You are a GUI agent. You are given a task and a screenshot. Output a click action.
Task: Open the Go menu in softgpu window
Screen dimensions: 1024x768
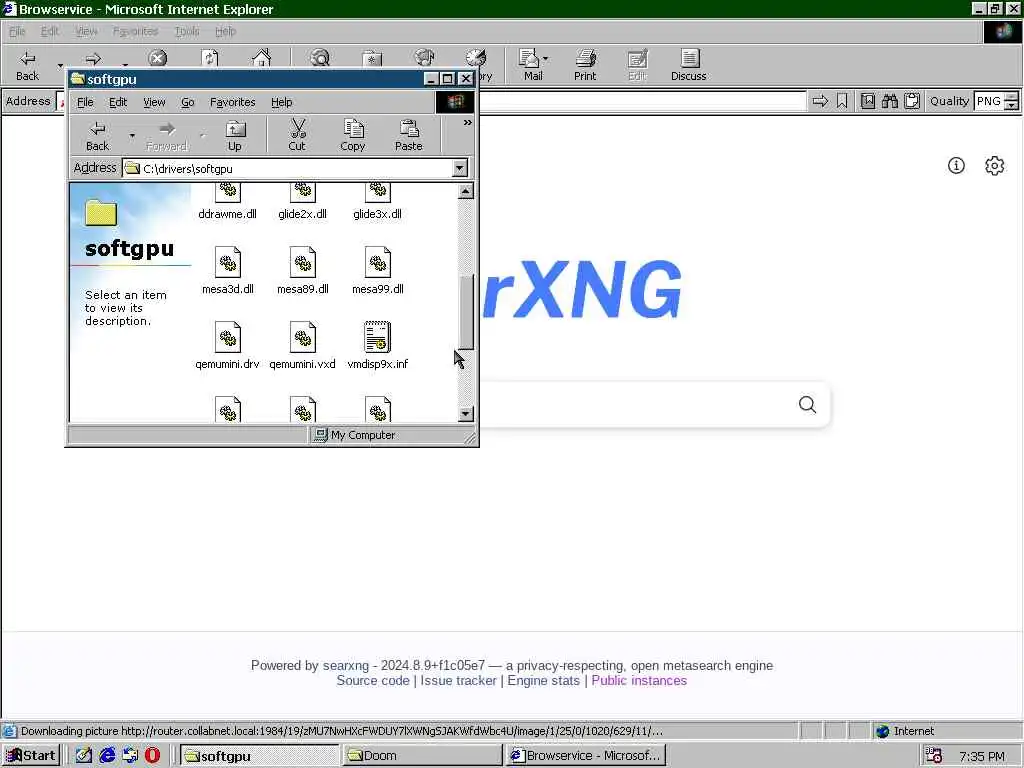[x=188, y=103]
